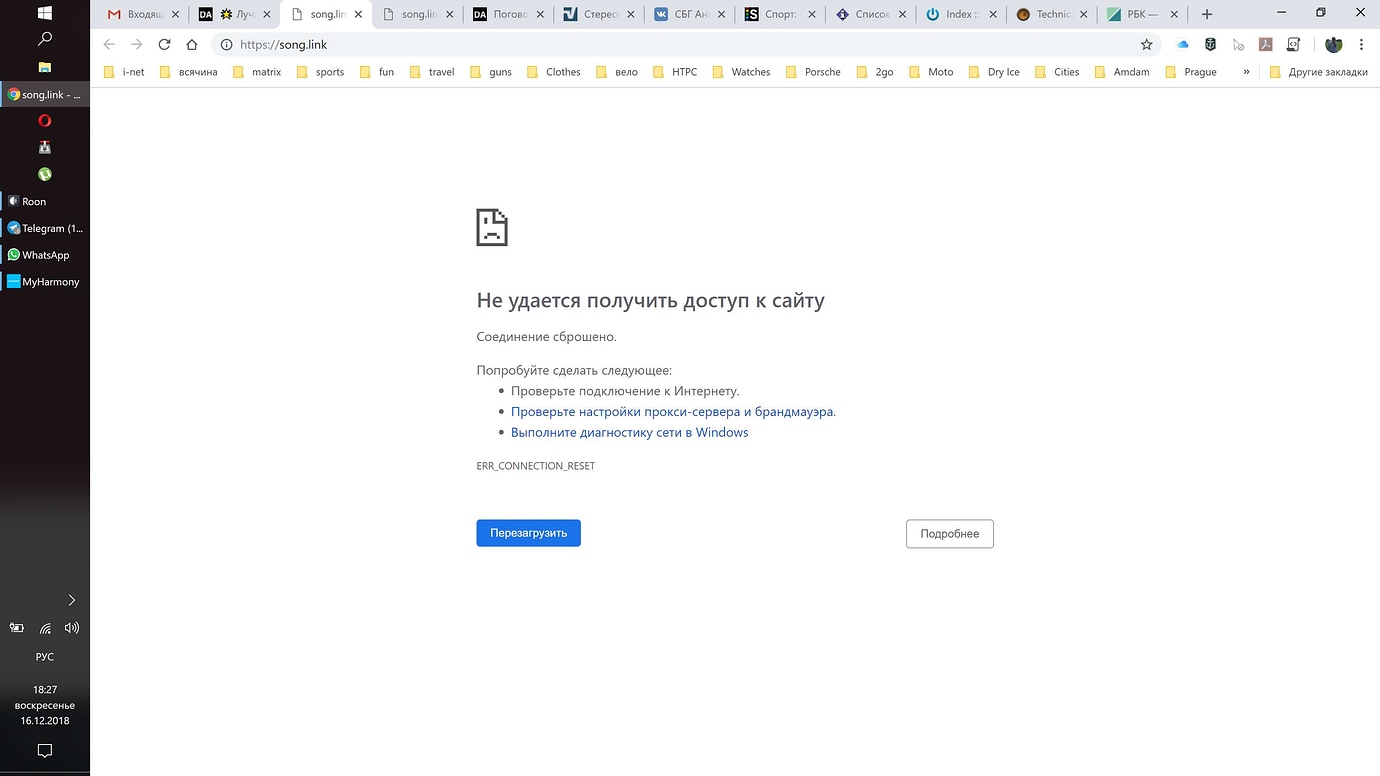Click the bookmark star in the address bar
The image size is (1380, 776).
[1146, 45]
